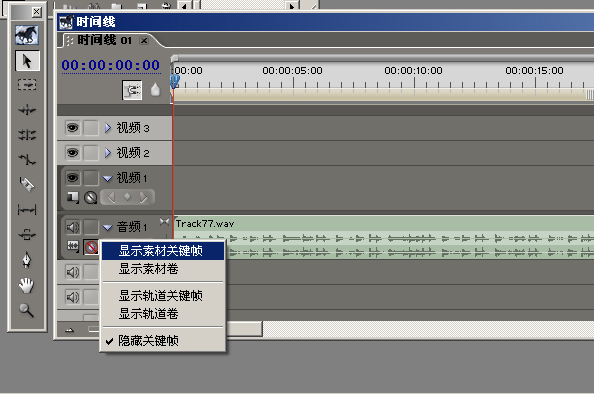Toggle the eye on 视频 2 track
The height and width of the screenshot is (395, 594).
pos(72,153)
